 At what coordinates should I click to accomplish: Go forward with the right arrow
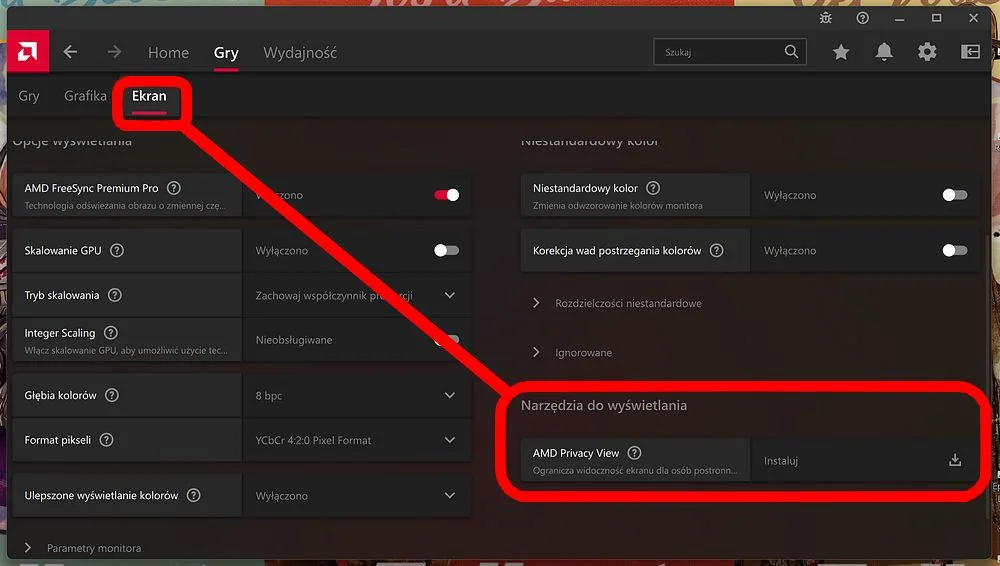[114, 52]
